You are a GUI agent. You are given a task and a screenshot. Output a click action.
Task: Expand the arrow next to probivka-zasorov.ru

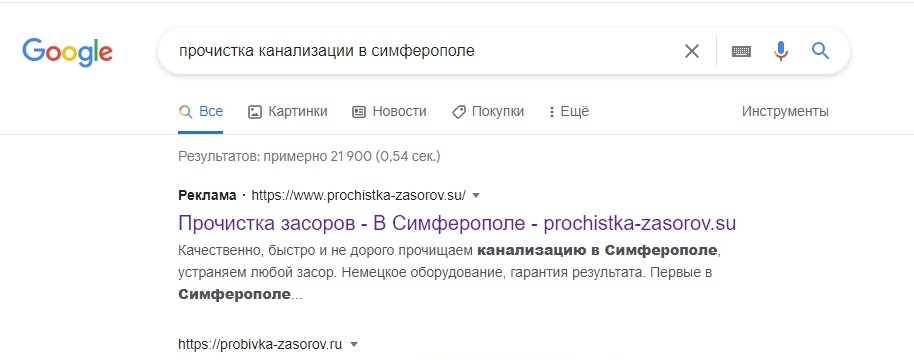click(x=353, y=344)
